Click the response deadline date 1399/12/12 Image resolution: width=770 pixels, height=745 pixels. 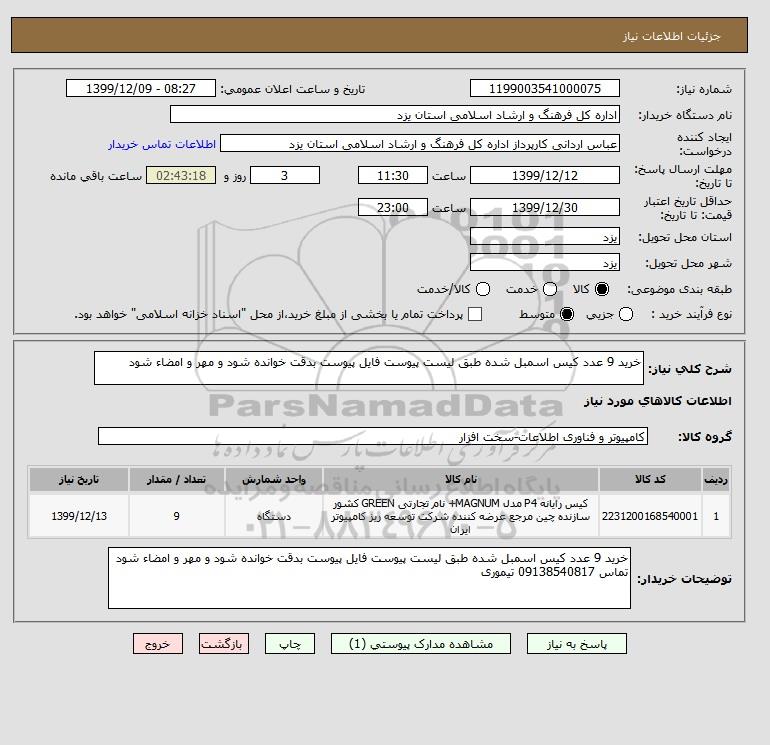(545, 175)
